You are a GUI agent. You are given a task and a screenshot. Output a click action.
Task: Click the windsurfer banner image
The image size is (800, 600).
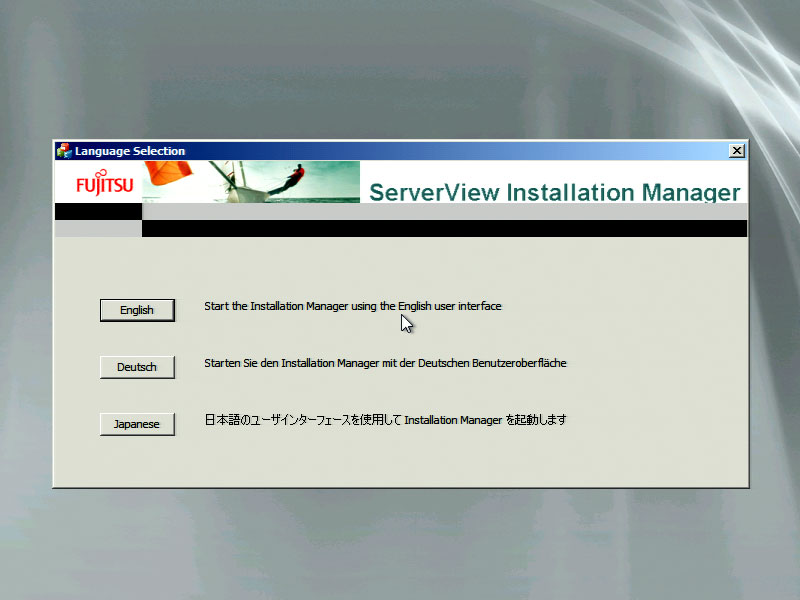(x=251, y=182)
